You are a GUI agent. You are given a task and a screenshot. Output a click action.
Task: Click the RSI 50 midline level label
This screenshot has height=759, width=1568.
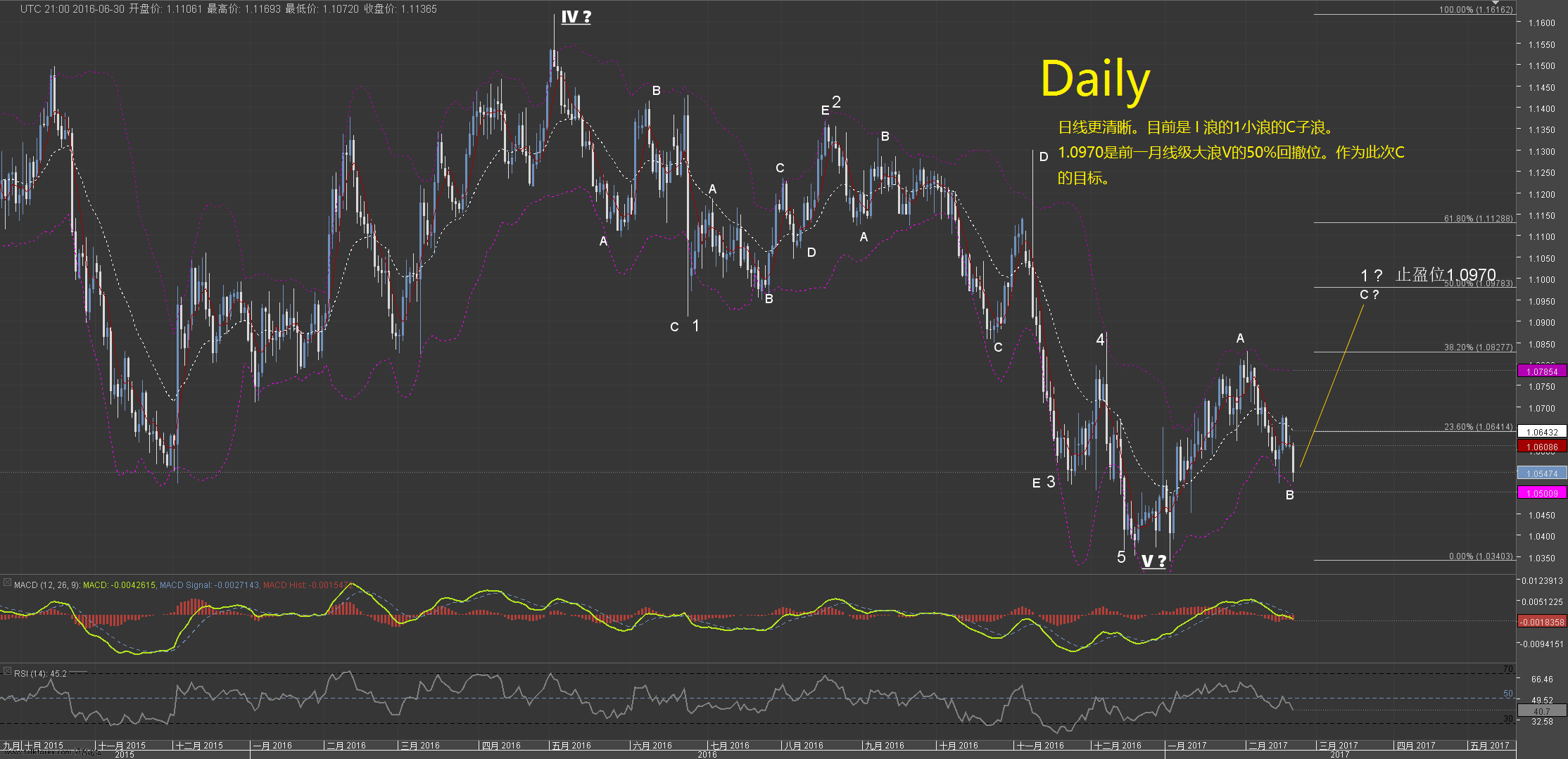point(1507,694)
